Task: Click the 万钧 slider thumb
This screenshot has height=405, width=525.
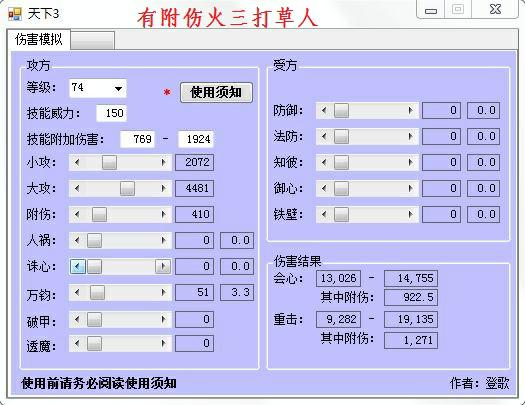Action: click(x=97, y=293)
